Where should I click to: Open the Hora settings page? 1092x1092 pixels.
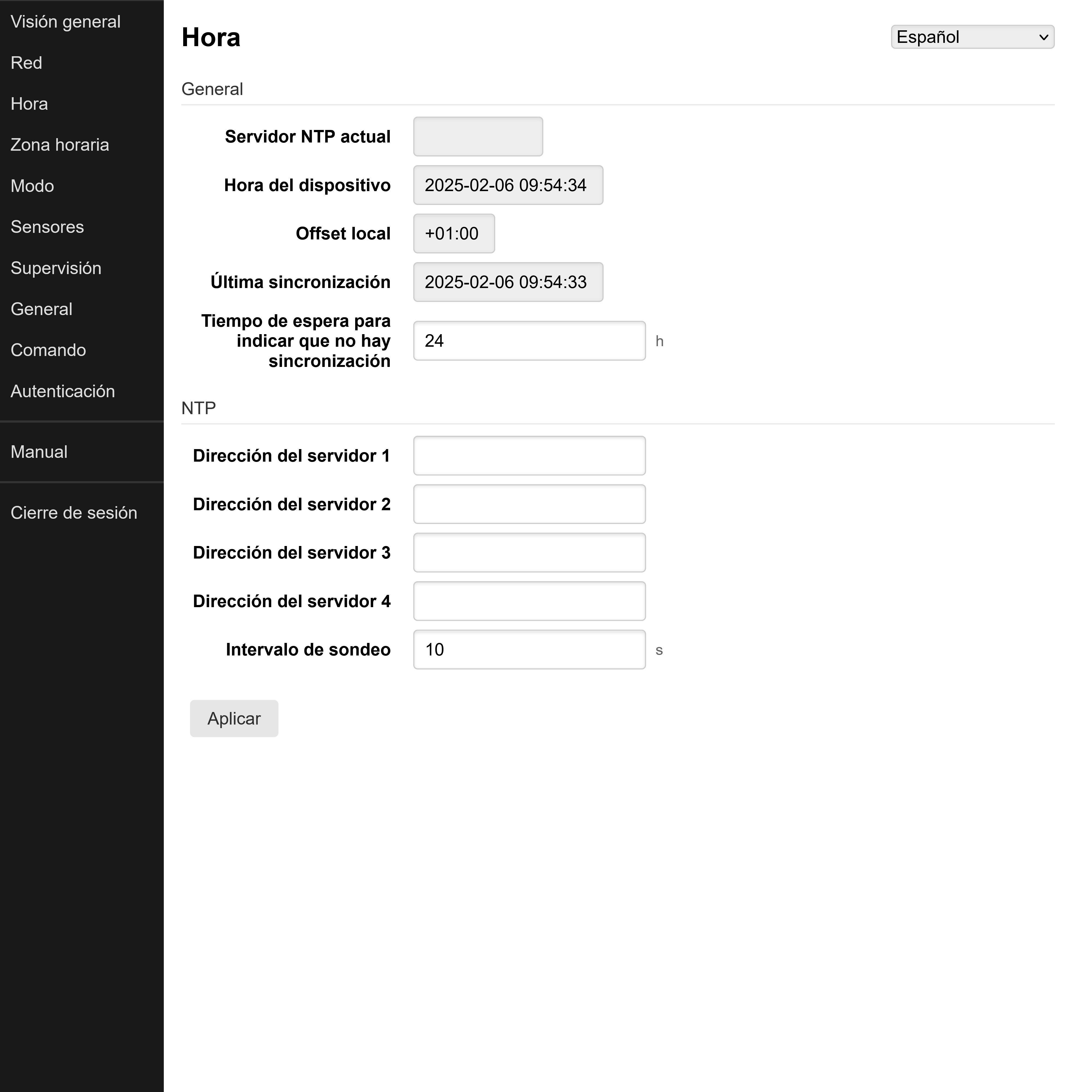[x=29, y=103]
